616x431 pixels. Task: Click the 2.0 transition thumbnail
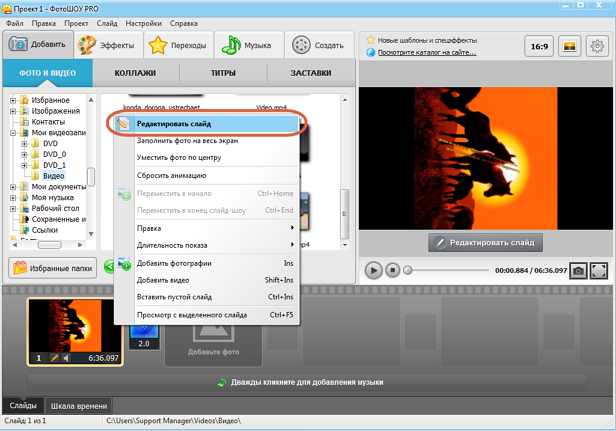coord(144,337)
